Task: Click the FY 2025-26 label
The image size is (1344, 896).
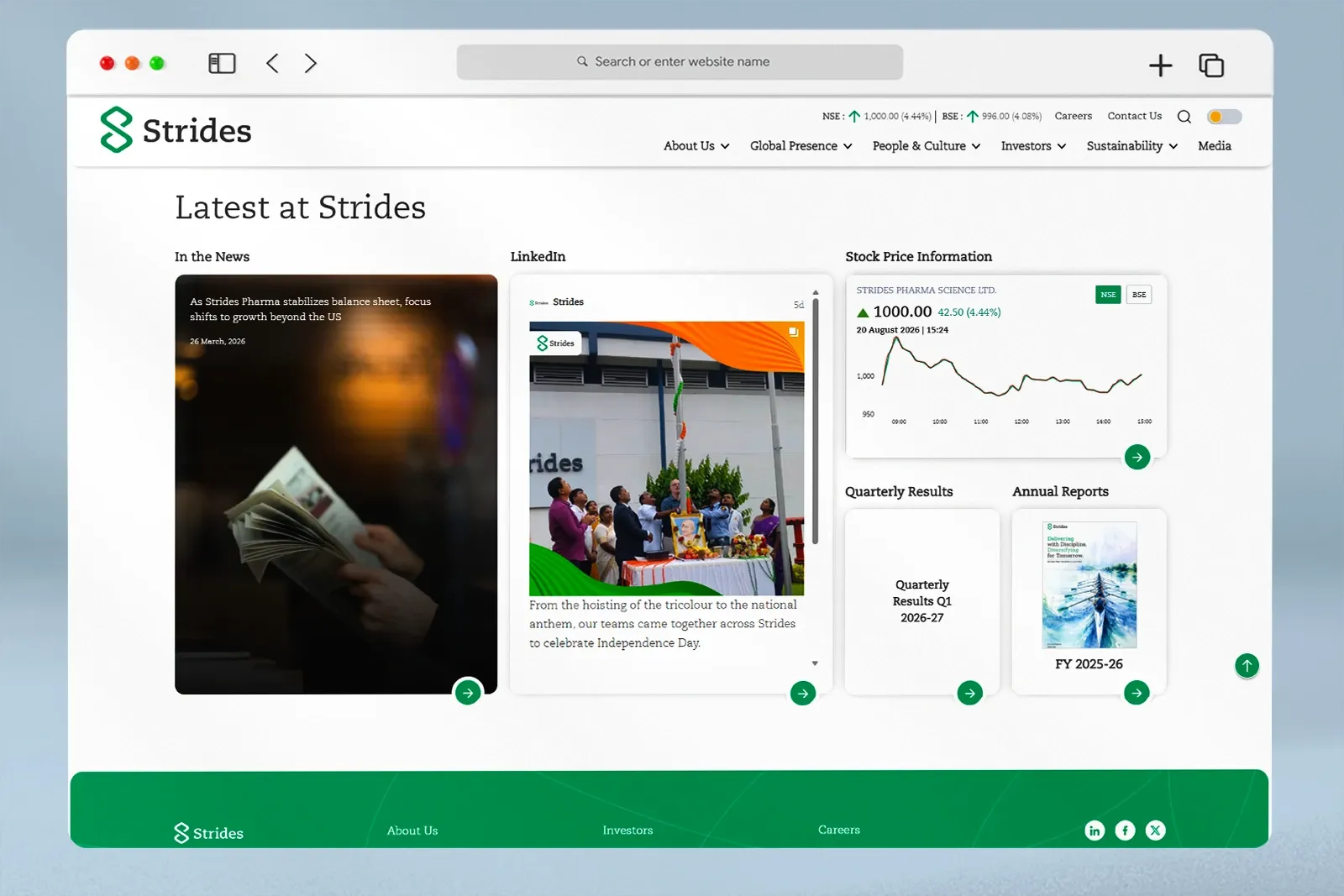Action: 1089,664
